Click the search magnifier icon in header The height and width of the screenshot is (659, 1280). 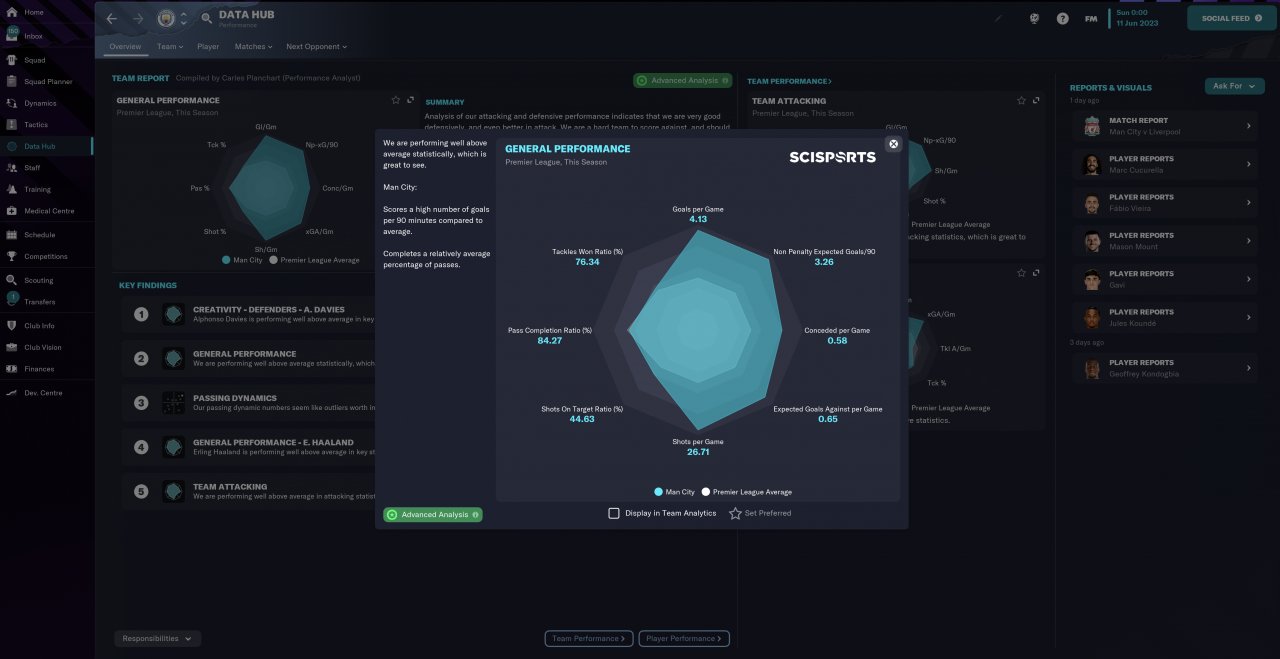pyautogui.click(x=206, y=18)
